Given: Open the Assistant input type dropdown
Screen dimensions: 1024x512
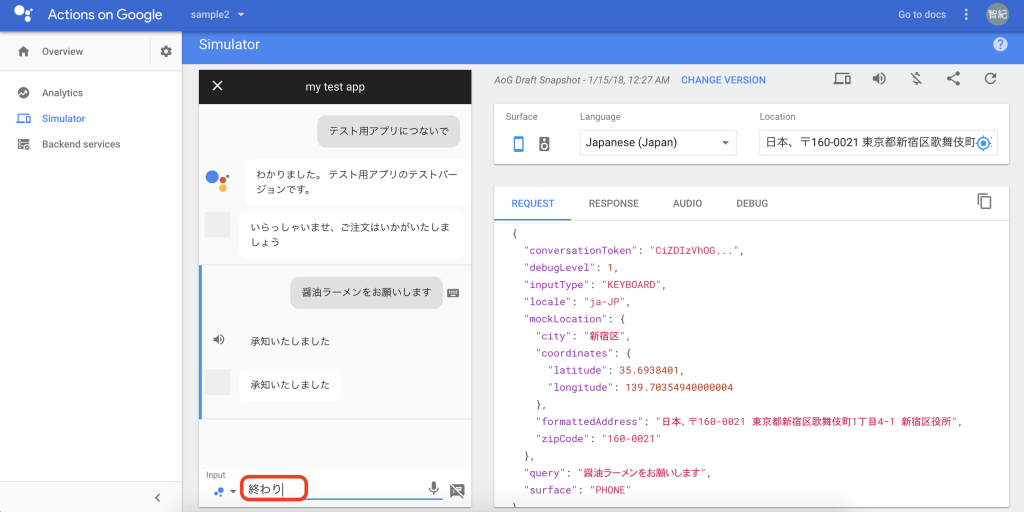Looking at the screenshot, I should tap(224, 491).
